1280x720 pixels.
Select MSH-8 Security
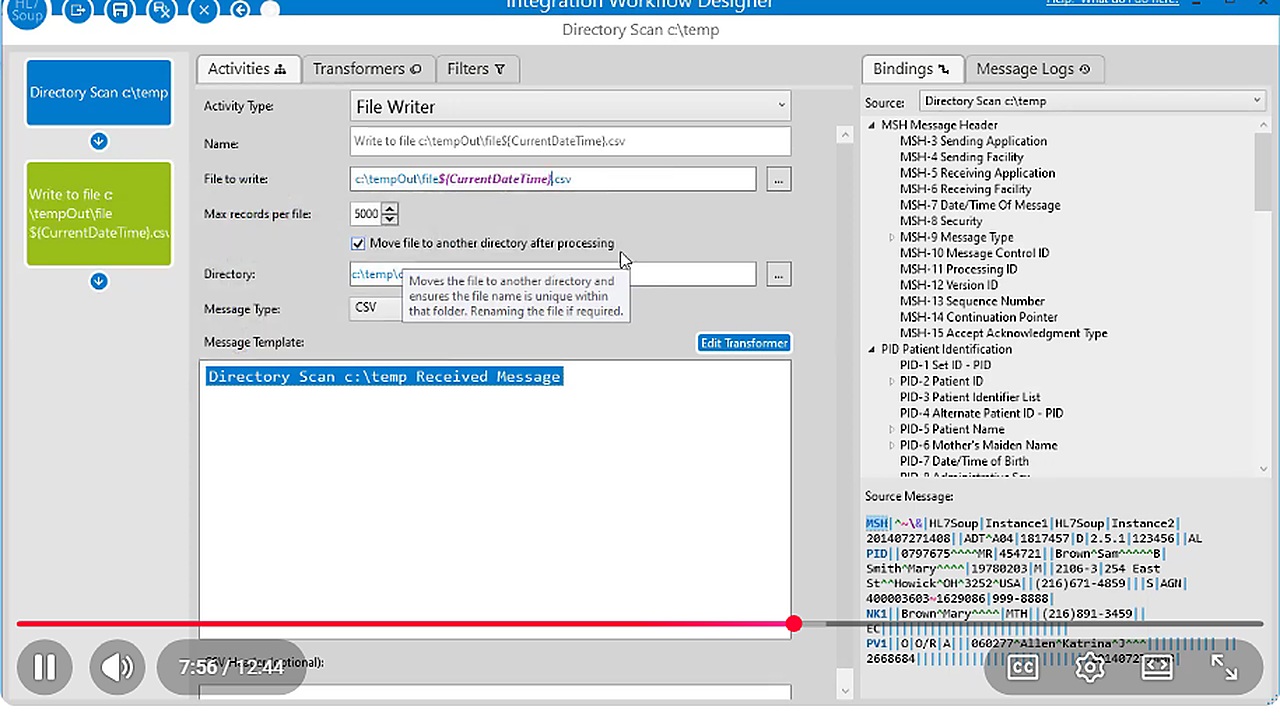coord(941,221)
